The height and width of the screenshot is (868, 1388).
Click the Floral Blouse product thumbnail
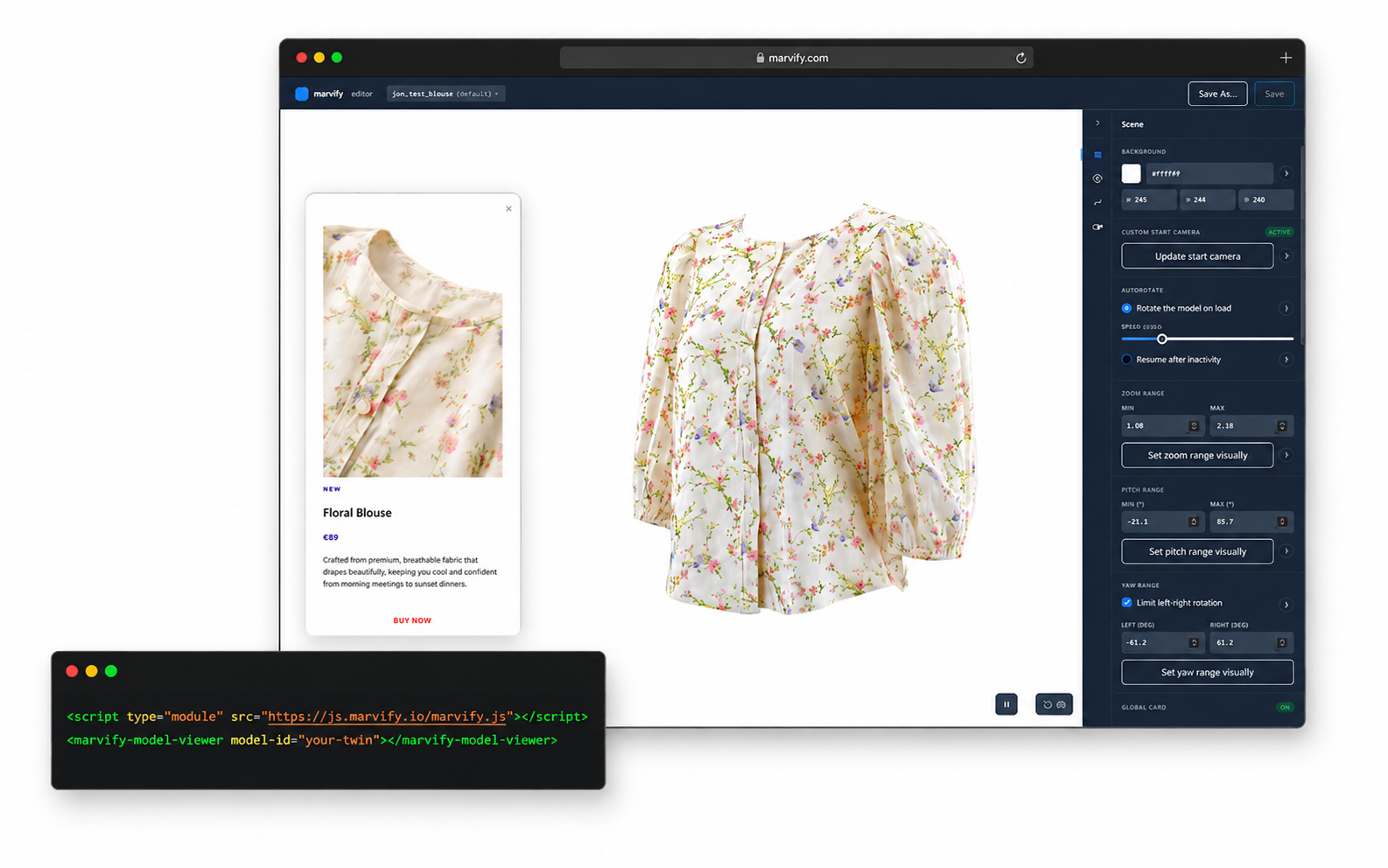[x=412, y=351]
